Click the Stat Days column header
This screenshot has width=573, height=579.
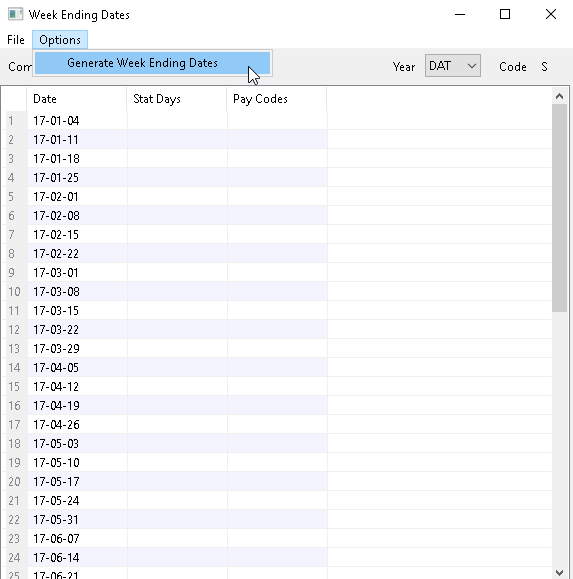coord(177,99)
